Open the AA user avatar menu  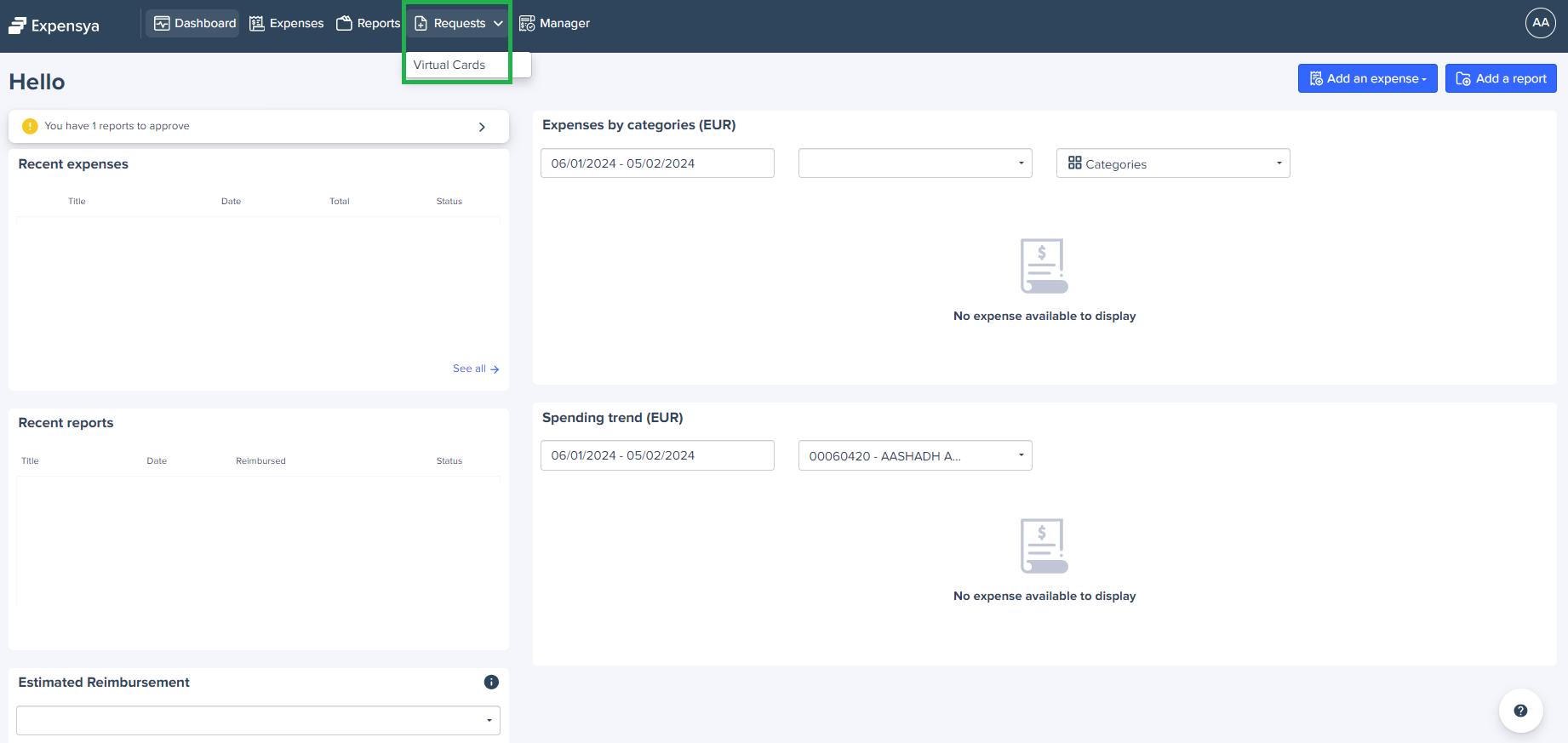[1540, 23]
